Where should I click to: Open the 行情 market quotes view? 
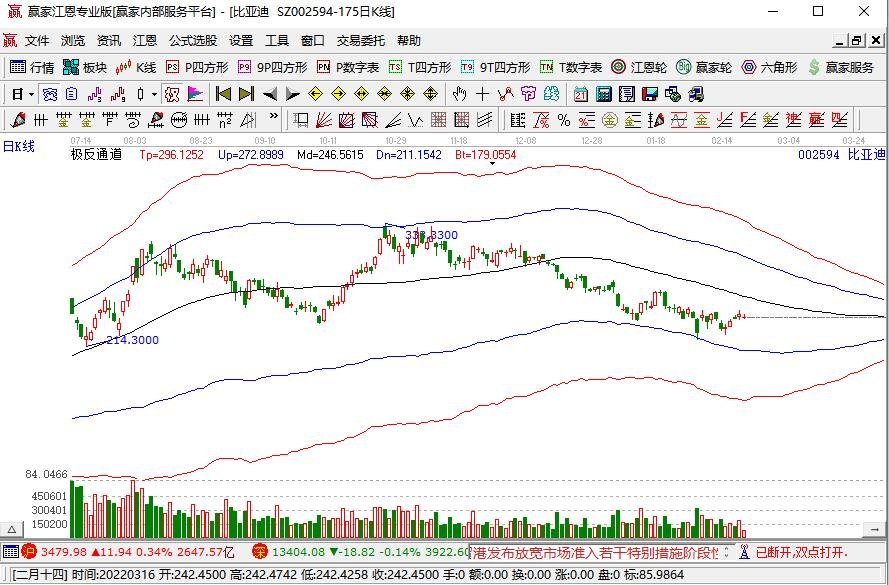click(x=32, y=67)
